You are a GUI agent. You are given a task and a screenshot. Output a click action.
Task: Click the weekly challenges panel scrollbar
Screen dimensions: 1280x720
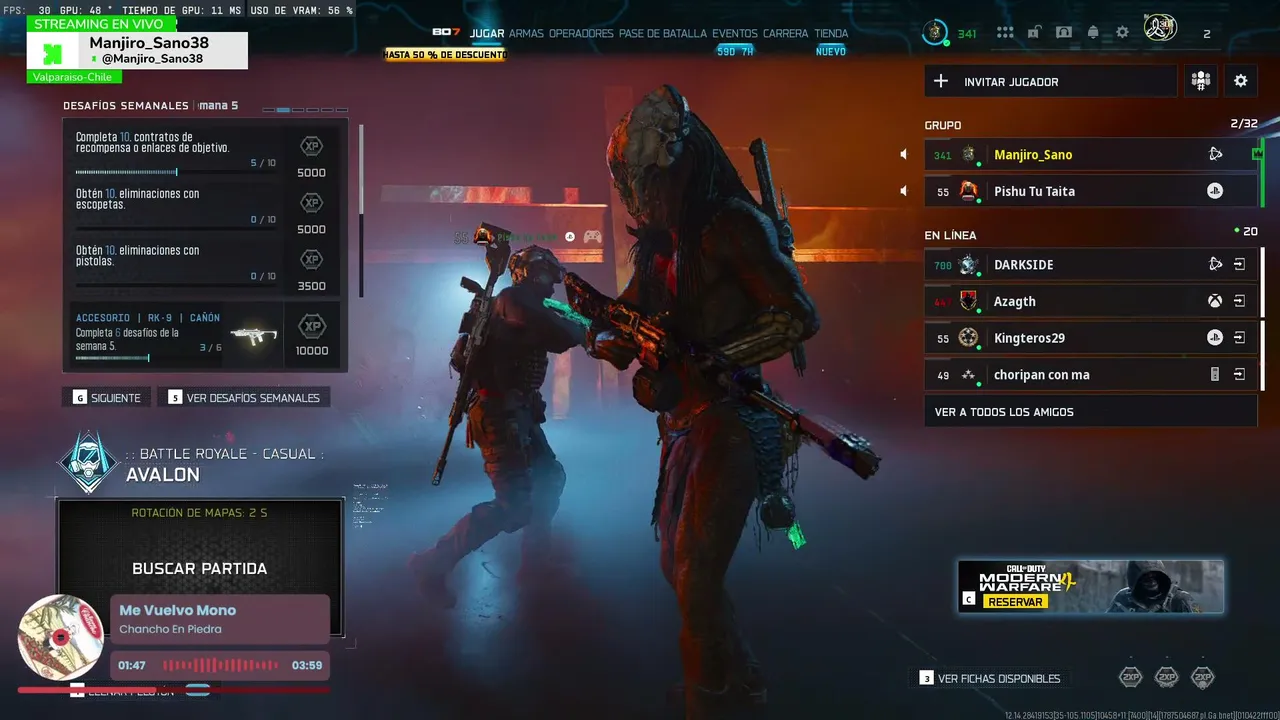(360, 210)
